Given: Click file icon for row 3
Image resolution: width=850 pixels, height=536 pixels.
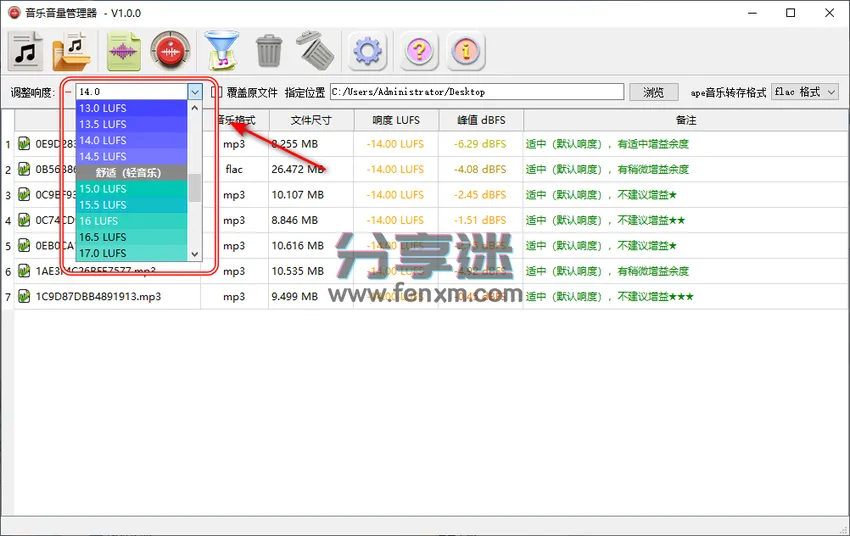Looking at the screenshot, I should coord(24,195).
